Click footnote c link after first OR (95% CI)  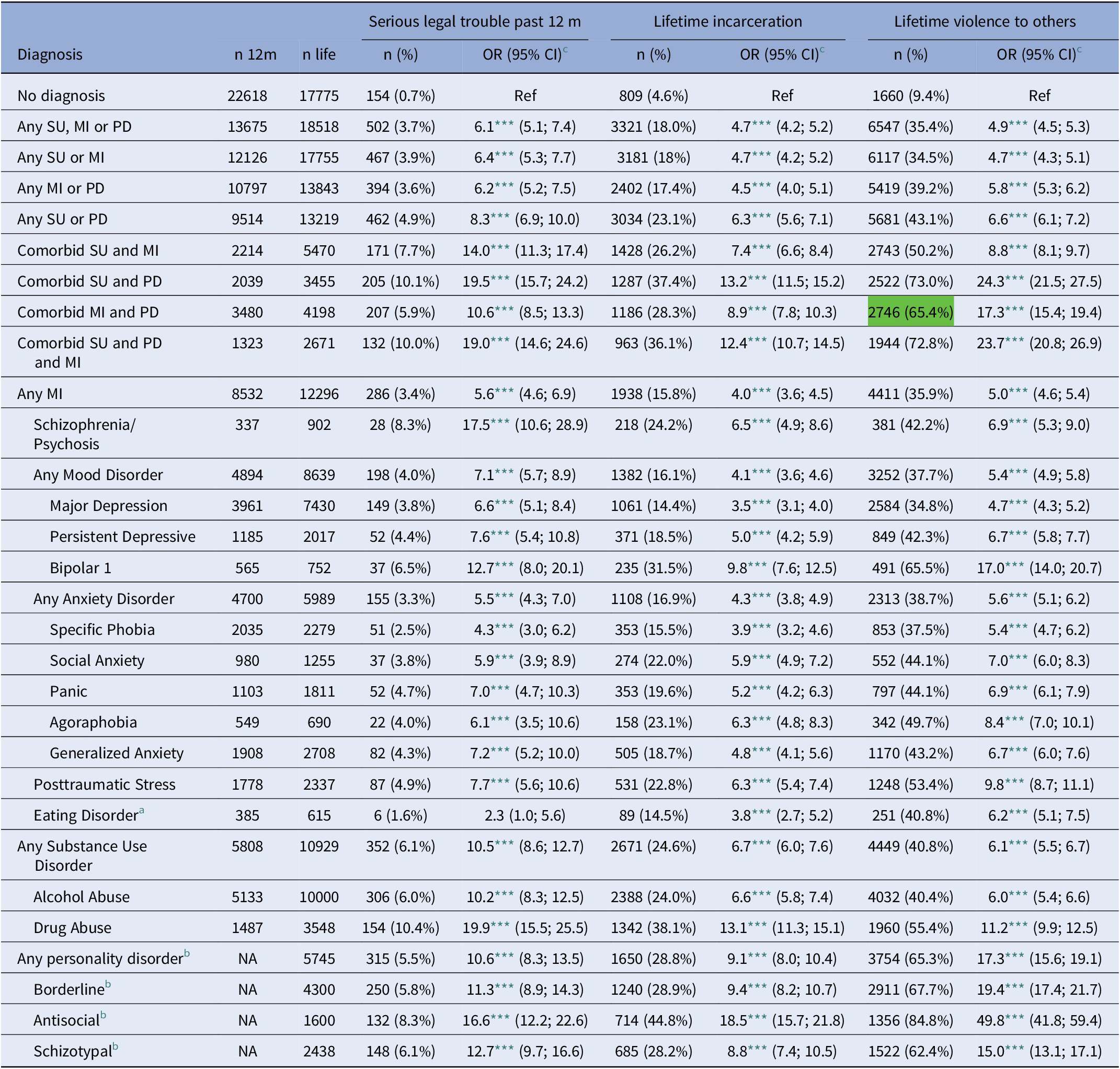pyautogui.click(x=566, y=50)
